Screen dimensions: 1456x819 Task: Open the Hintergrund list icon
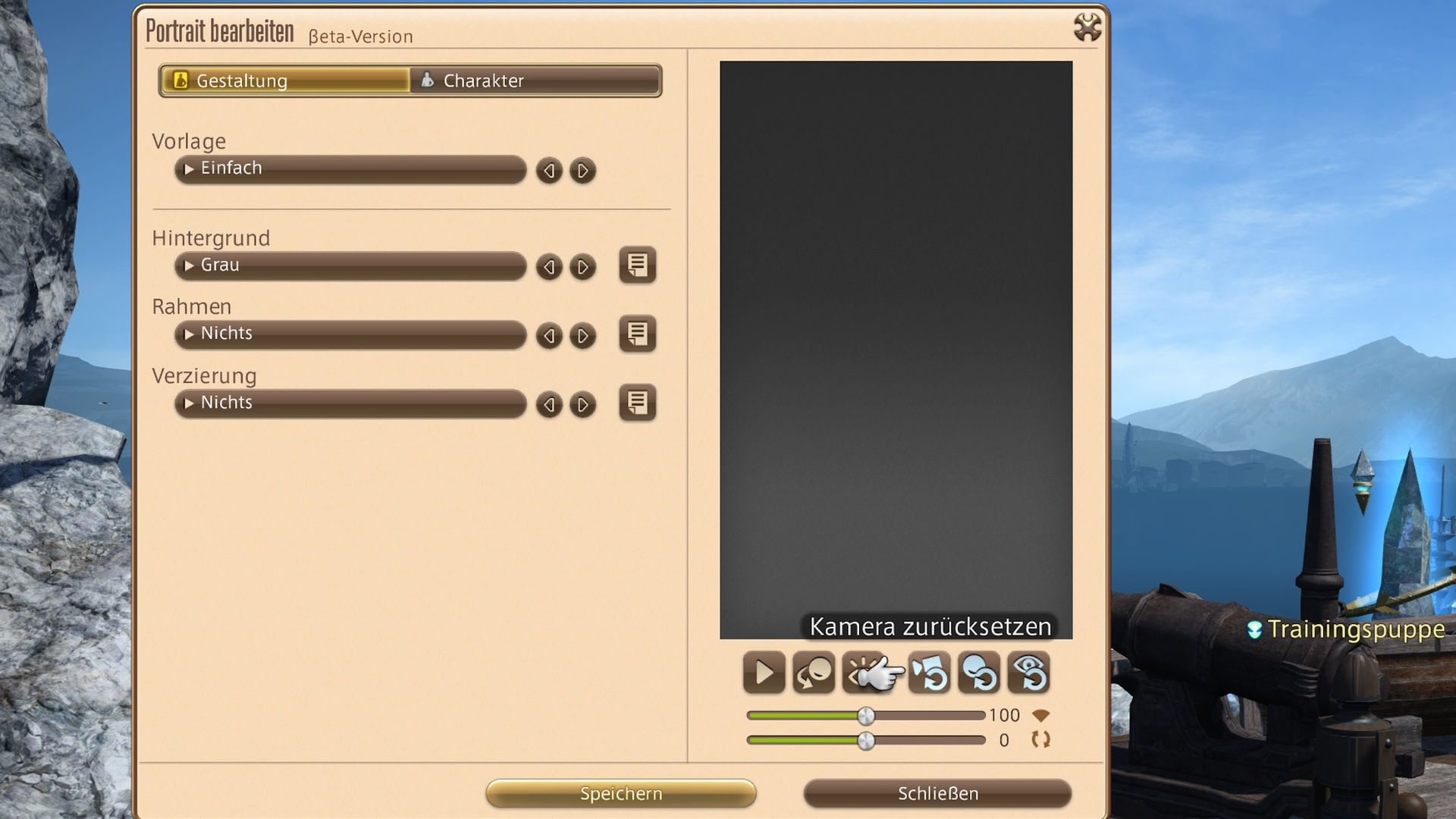pyautogui.click(x=637, y=265)
